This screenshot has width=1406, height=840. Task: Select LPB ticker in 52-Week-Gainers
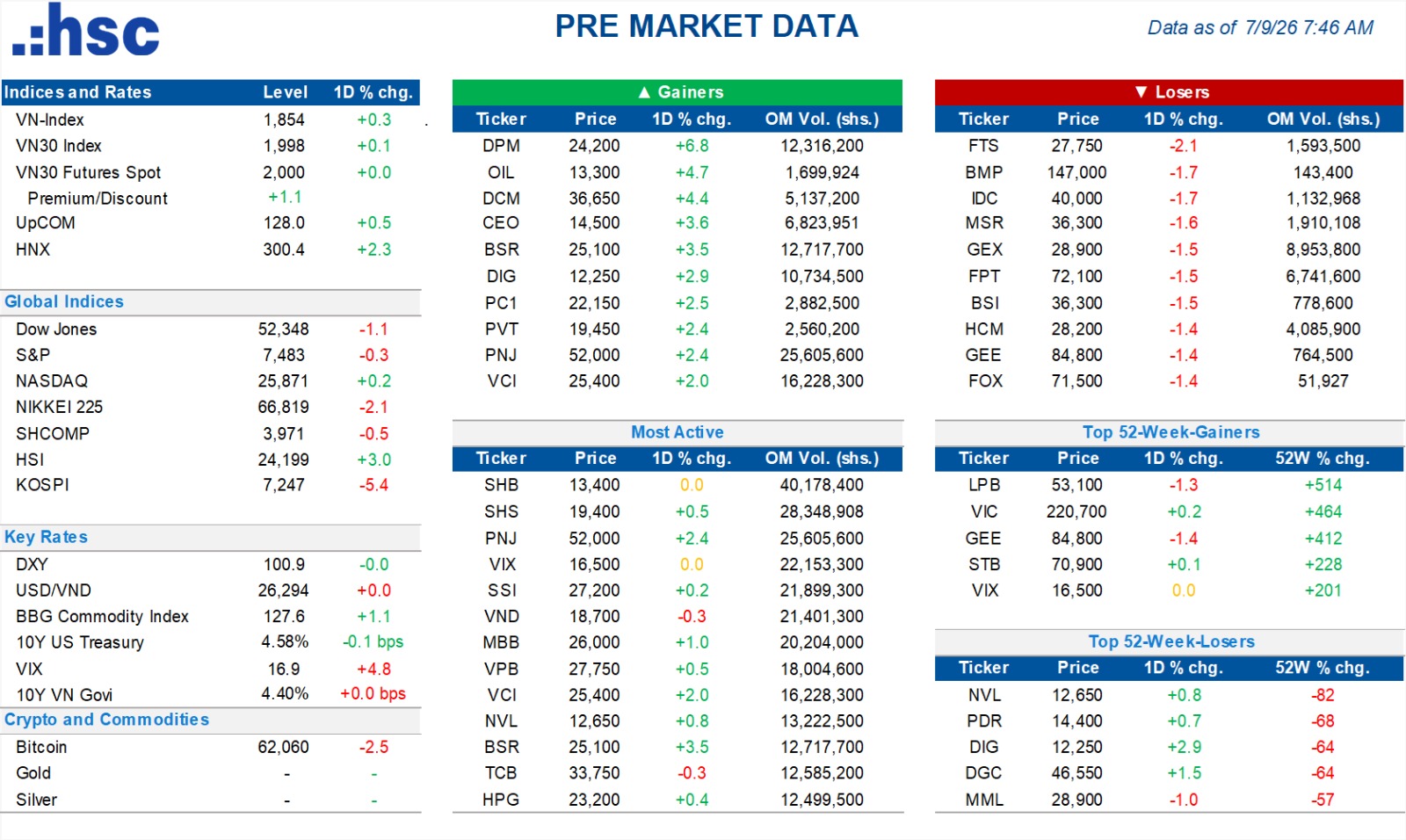(x=984, y=485)
